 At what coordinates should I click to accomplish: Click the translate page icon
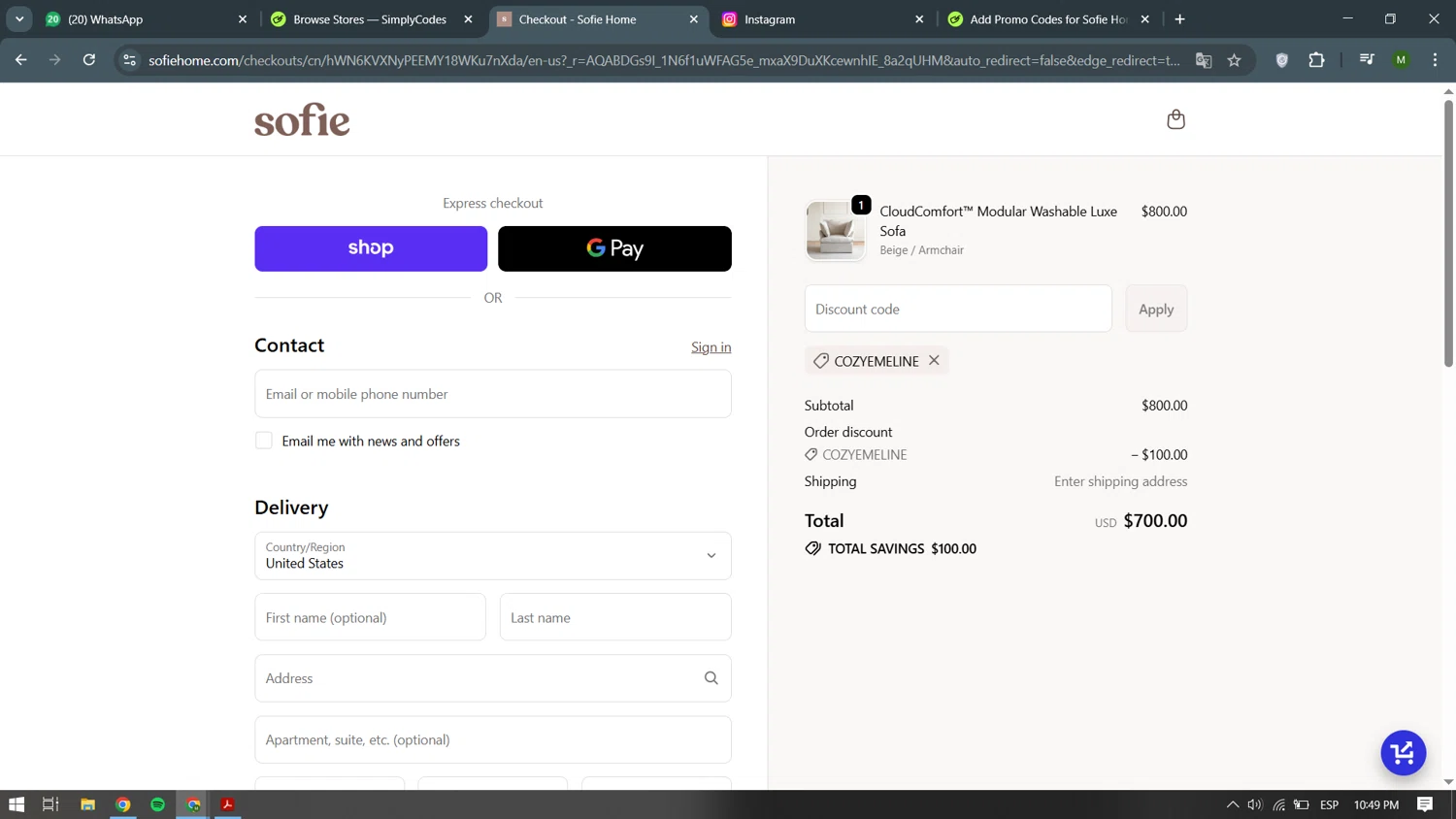pos(1204,60)
